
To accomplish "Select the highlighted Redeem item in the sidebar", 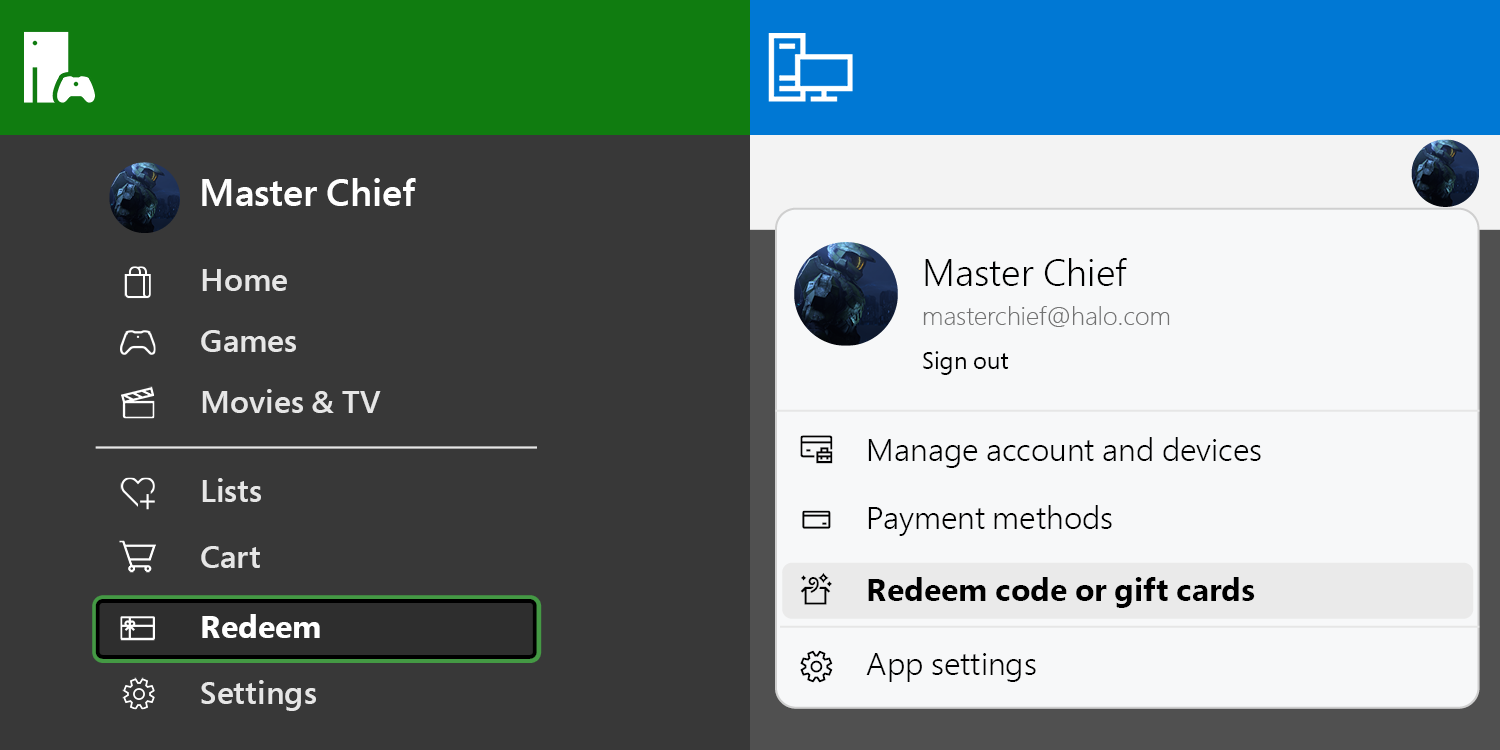I will [316, 628].
